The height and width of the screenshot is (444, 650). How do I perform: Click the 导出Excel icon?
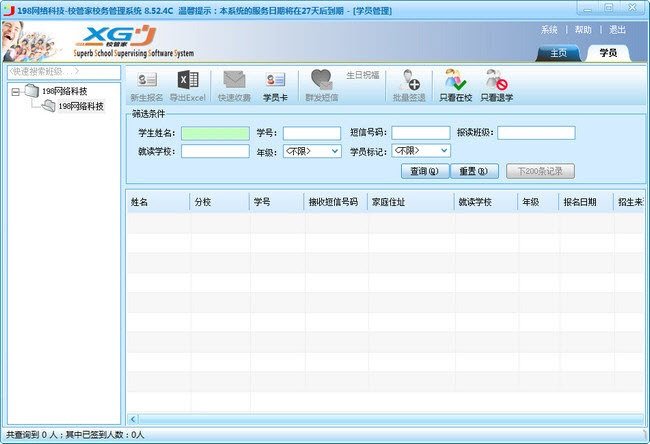click(188, 86)
